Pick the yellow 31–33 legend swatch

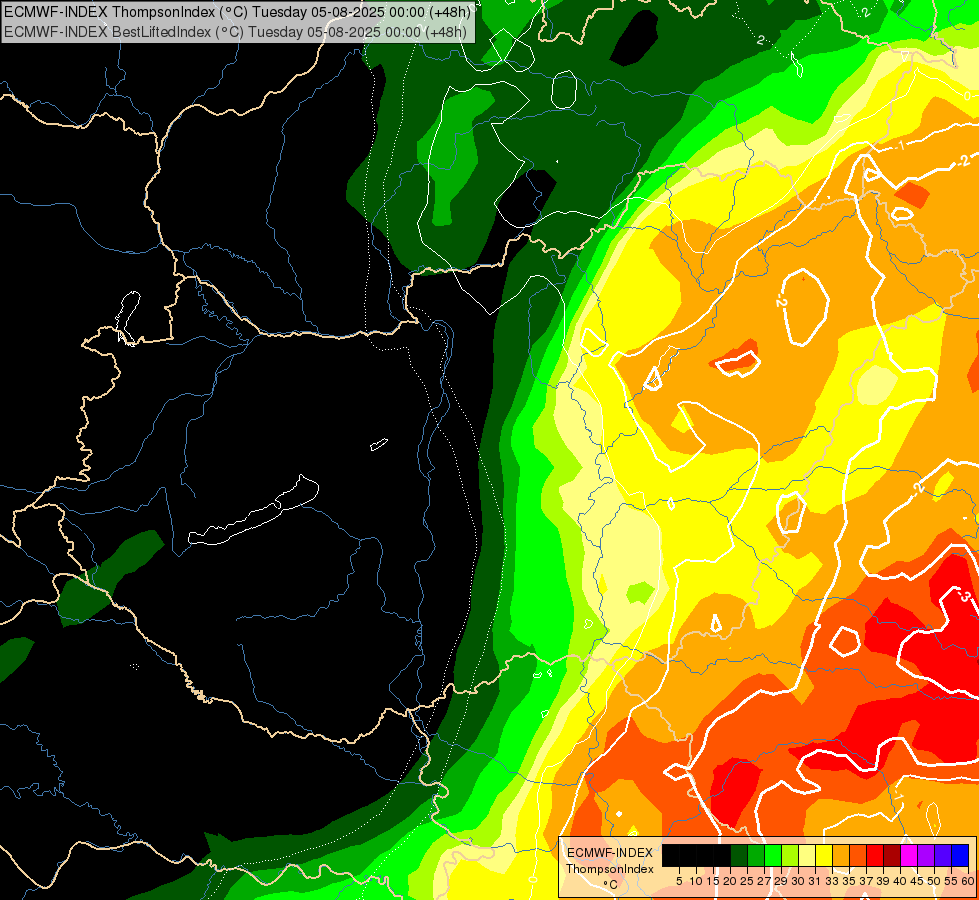point(824,855)
